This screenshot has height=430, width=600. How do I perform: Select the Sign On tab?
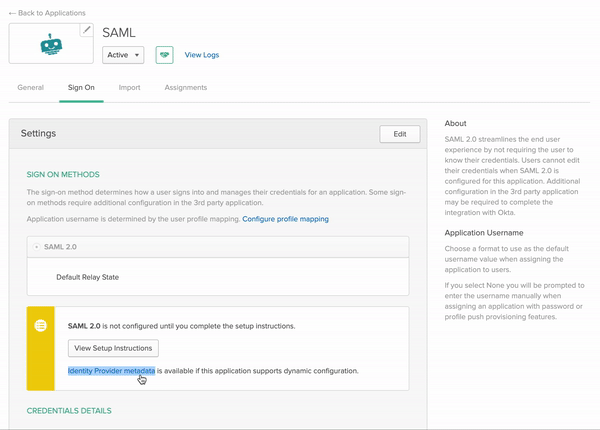pyautogui.click(x=81, y=88)
